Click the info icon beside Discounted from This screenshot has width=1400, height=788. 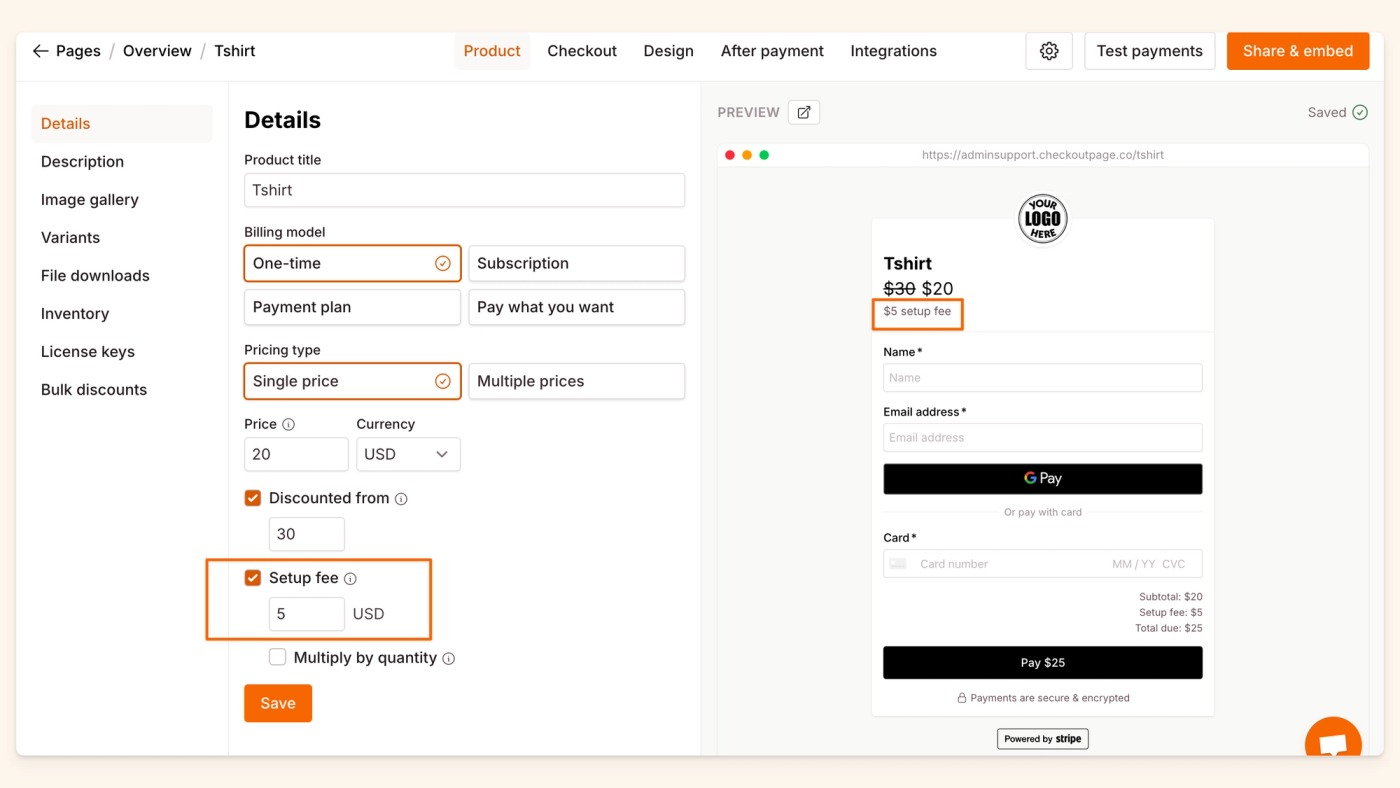[x=401, y=499]
